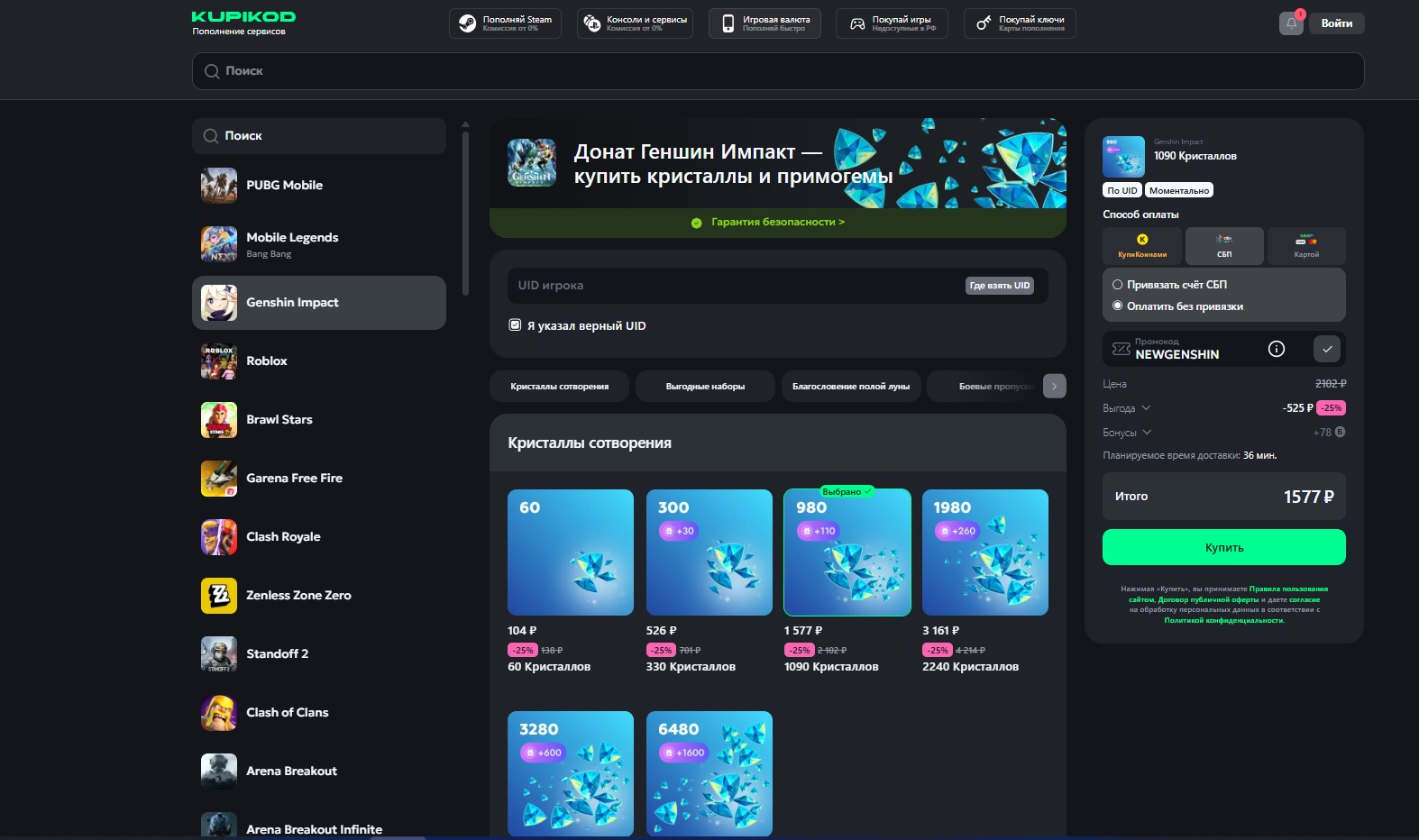The width and height of the screenshot is (1419, 840).
Task: Switch to 'Выгодные наборы' tab
Action: click(705, 386)
